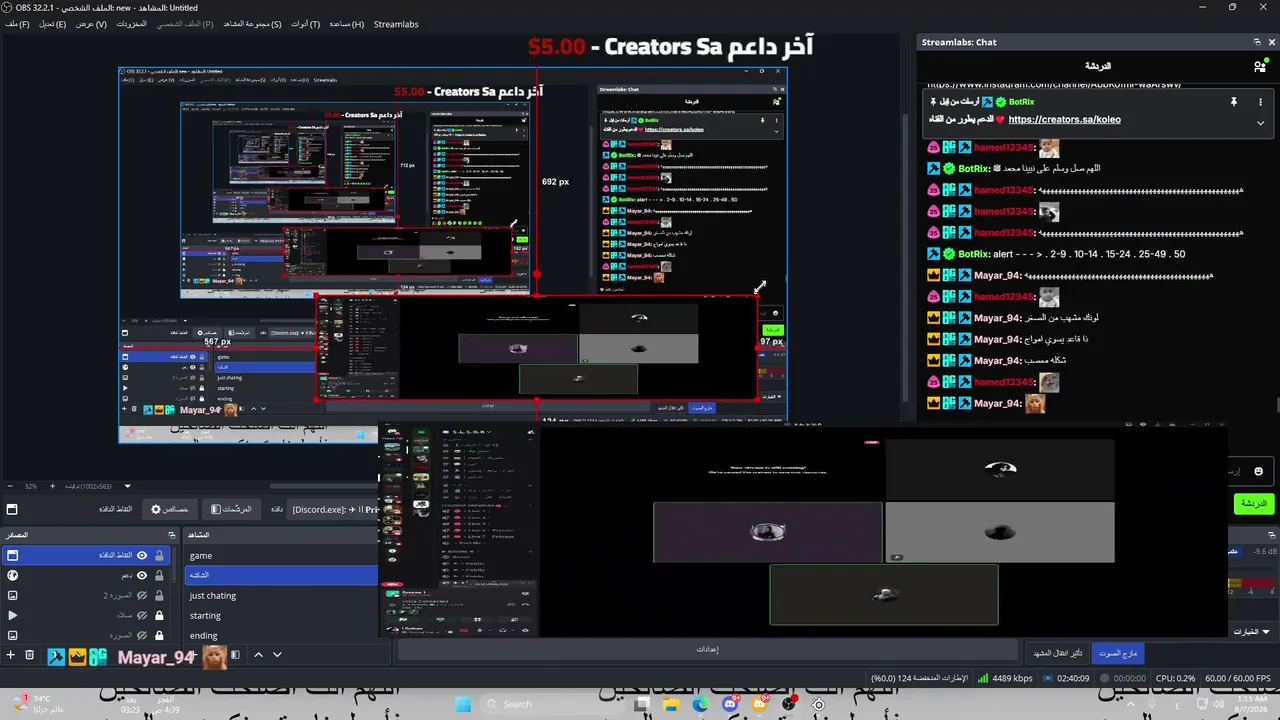Toggle lock on the globe browser source
The height and width of the screenshot is (720, 1280).
point(159,575)
